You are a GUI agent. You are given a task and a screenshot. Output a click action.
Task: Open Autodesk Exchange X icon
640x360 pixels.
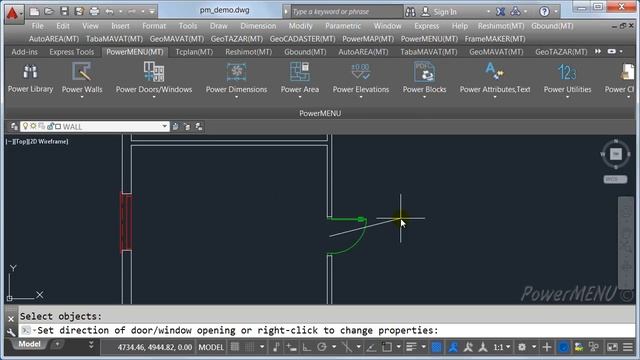tap(500, 12)
